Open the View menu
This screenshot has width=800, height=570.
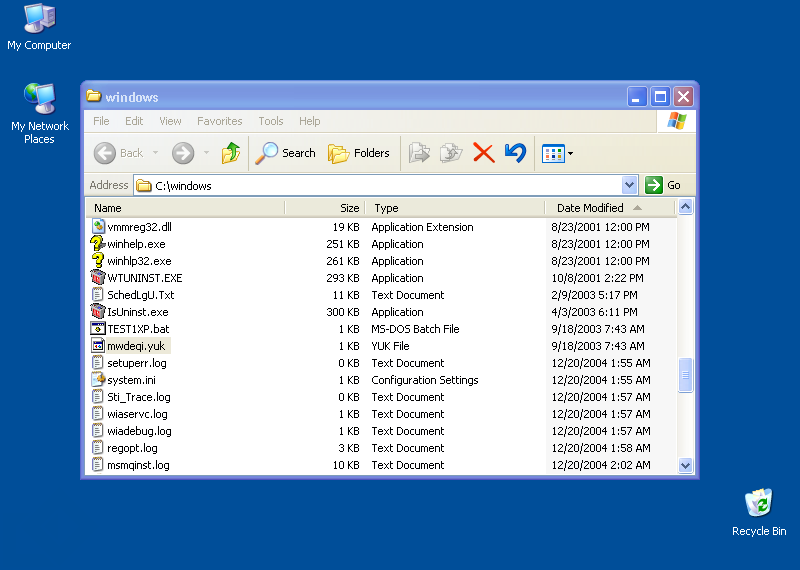tap(170, 121)
